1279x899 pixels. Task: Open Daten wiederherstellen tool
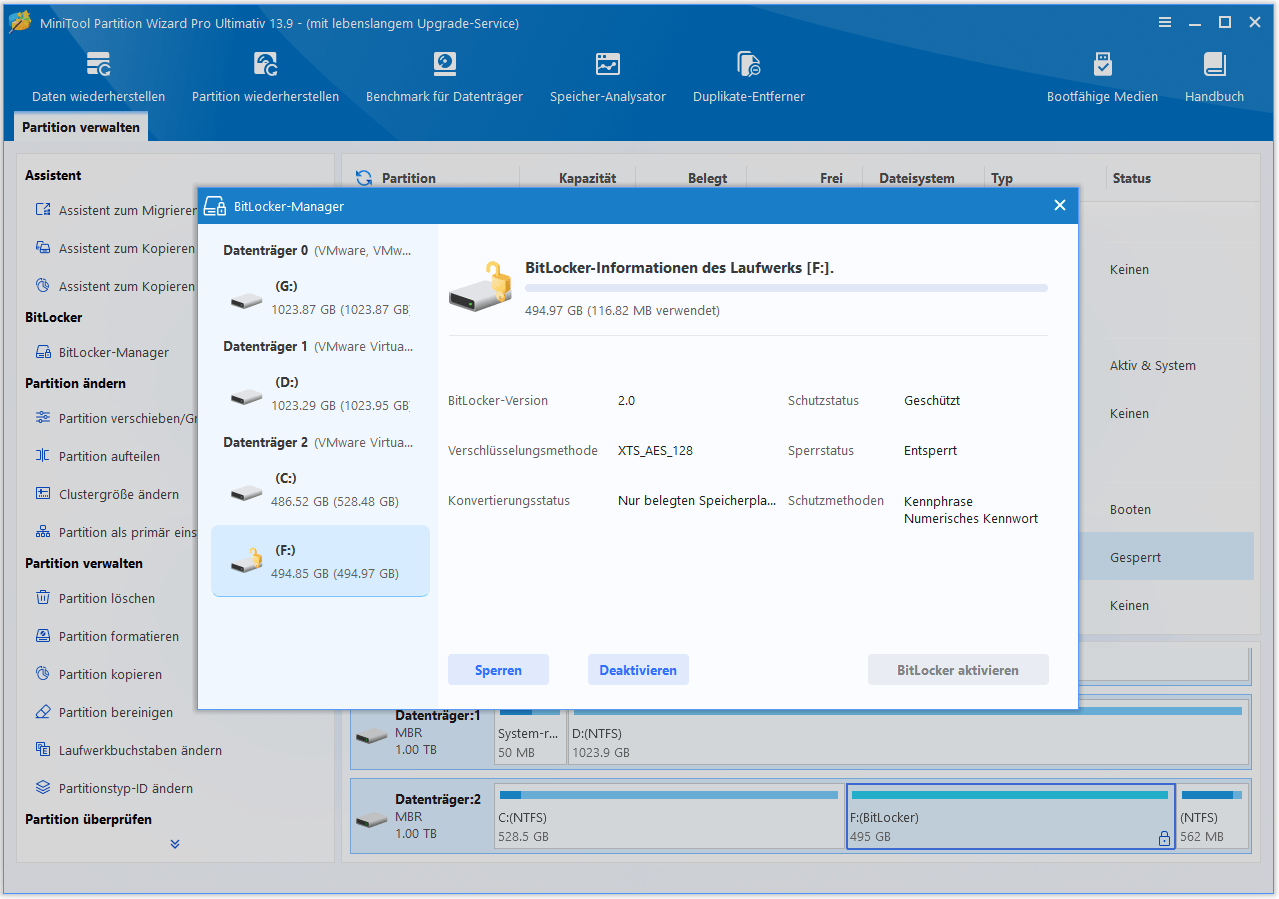98,78
